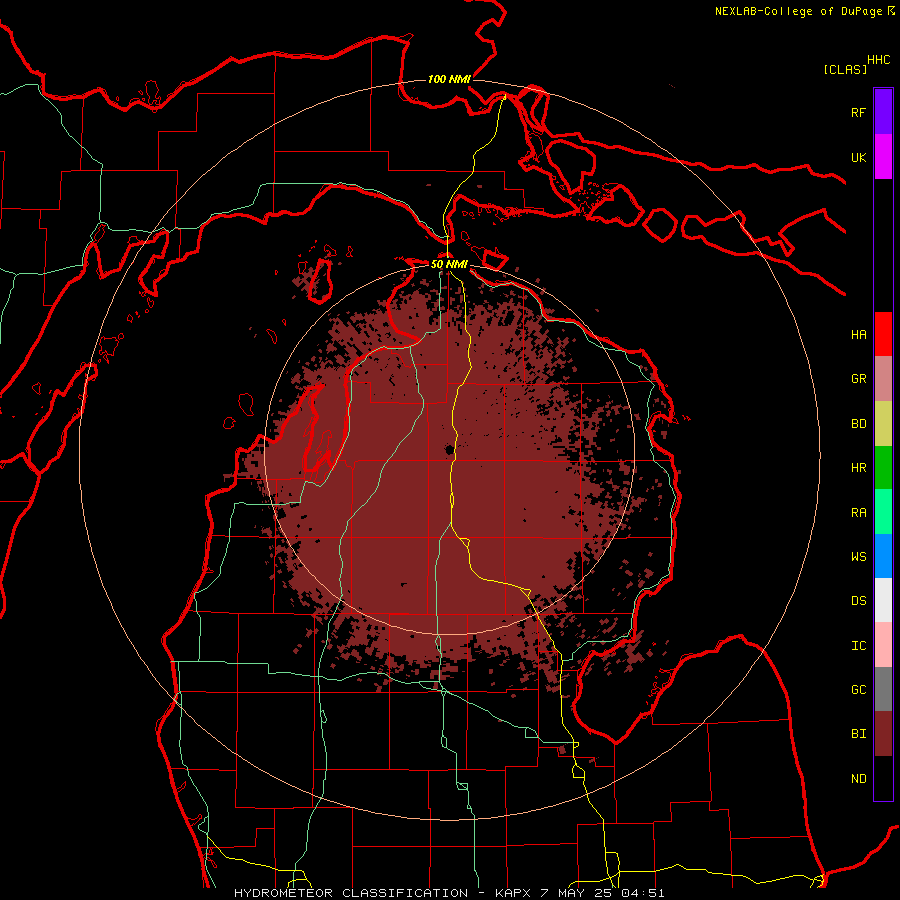Click the DS legend label
This screenshot has width=900, height=900.
point(858,600)
